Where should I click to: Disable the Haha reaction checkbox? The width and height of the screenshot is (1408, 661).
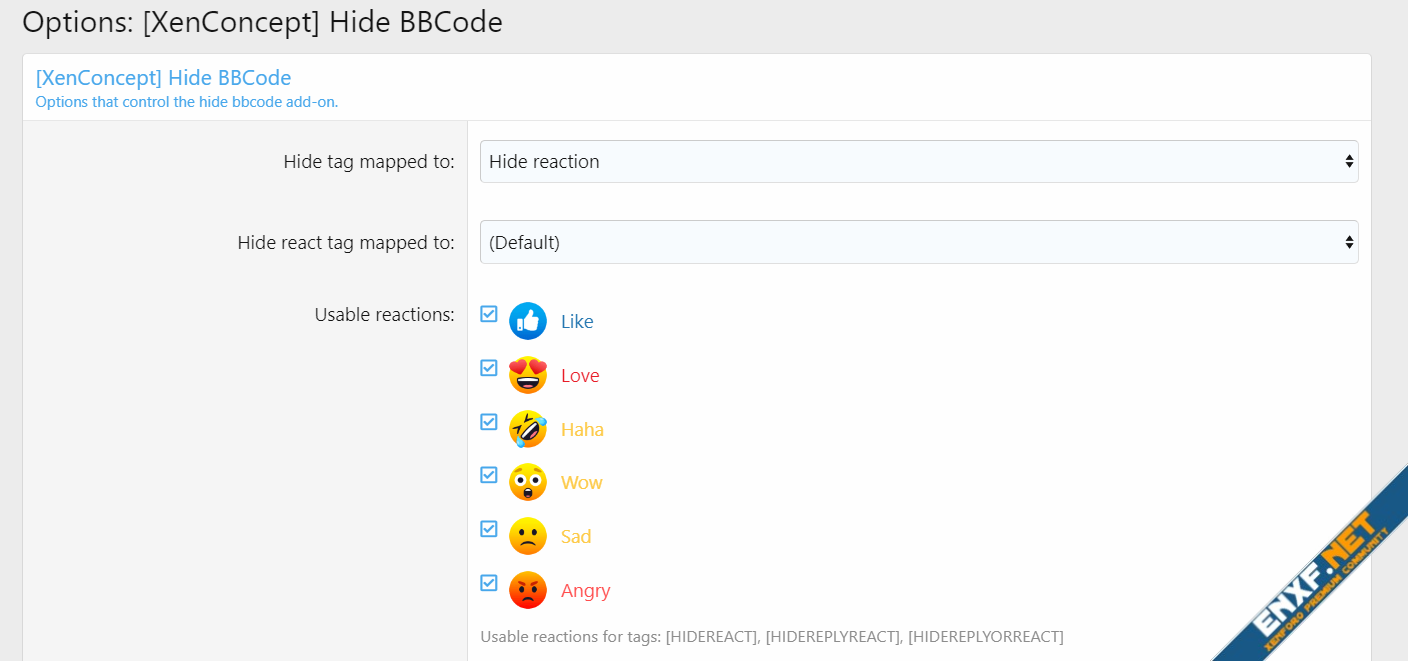(489, 422)
